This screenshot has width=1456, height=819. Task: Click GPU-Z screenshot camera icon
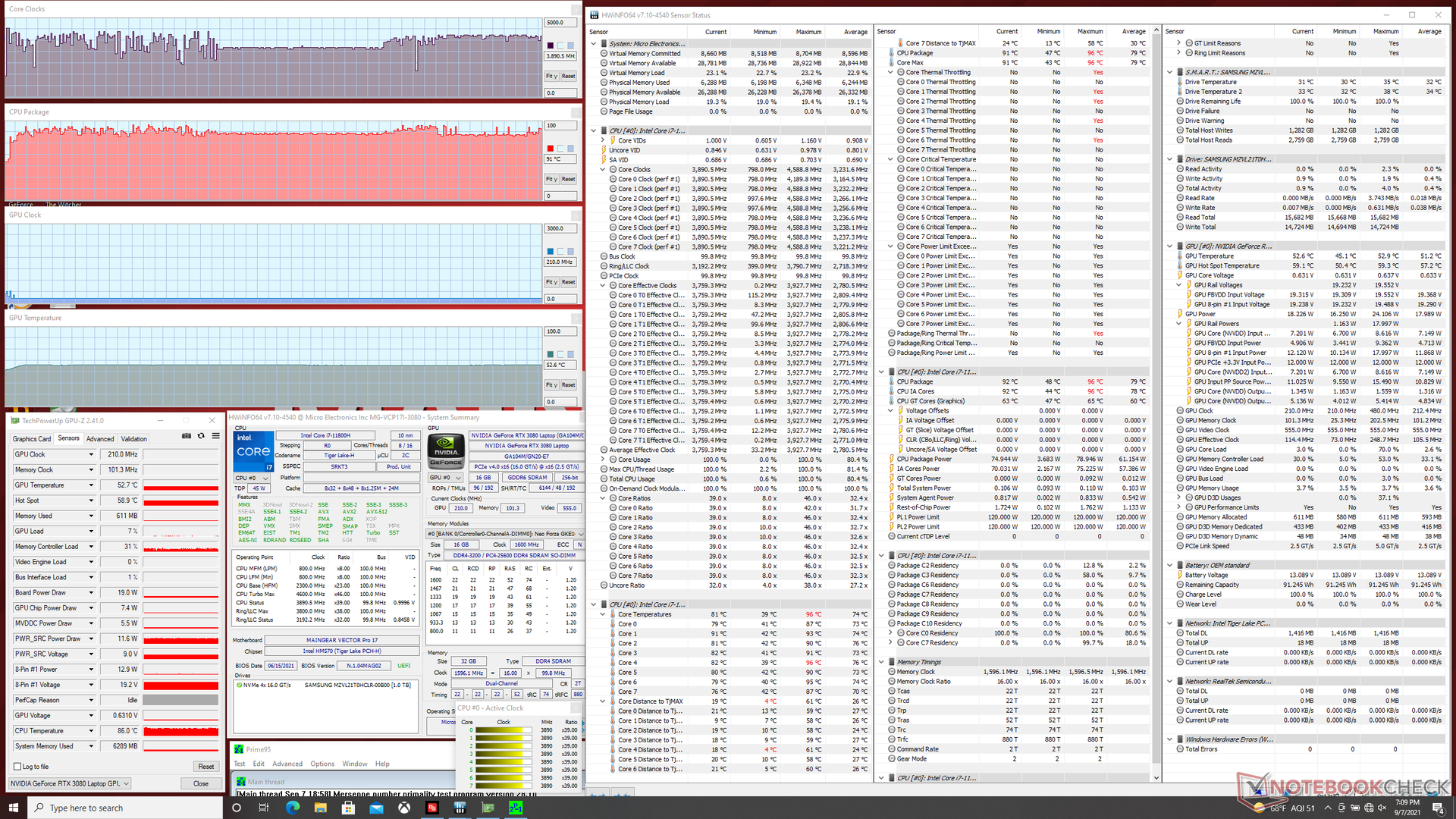point(187,436)
